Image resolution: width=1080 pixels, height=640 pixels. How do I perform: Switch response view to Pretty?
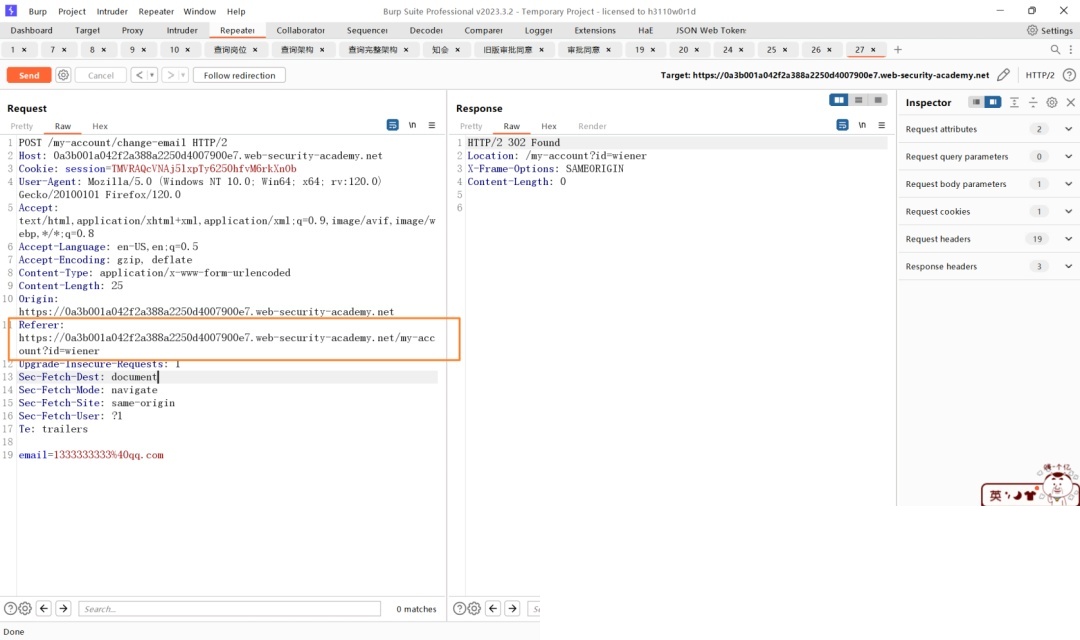point(471,126)
